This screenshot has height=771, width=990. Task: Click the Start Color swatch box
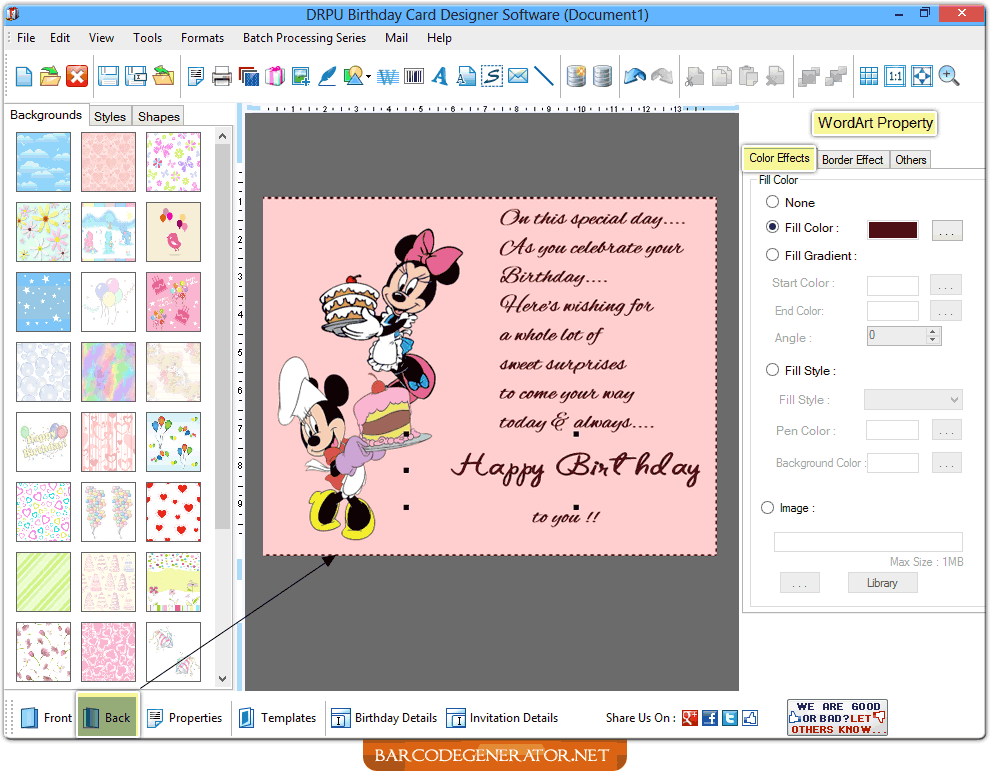pyautogui.click(x=893, y=285)
